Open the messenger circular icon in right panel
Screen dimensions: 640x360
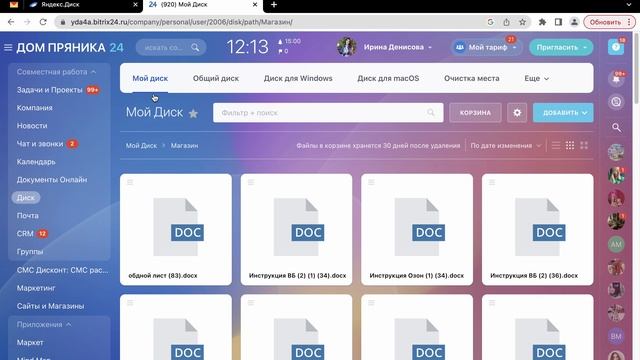tap(616, 102)
